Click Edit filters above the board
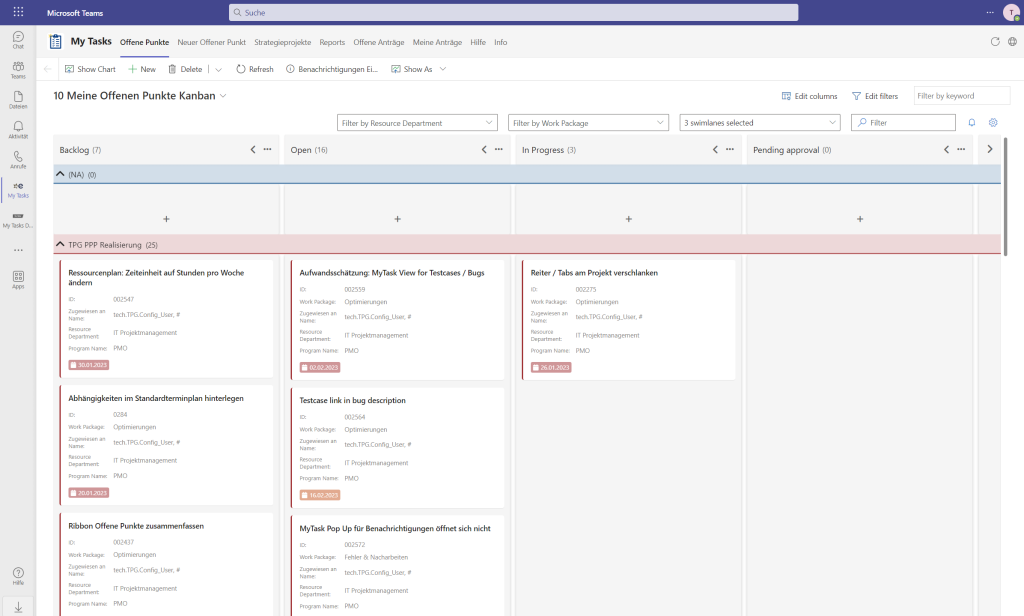 point(875,95)
